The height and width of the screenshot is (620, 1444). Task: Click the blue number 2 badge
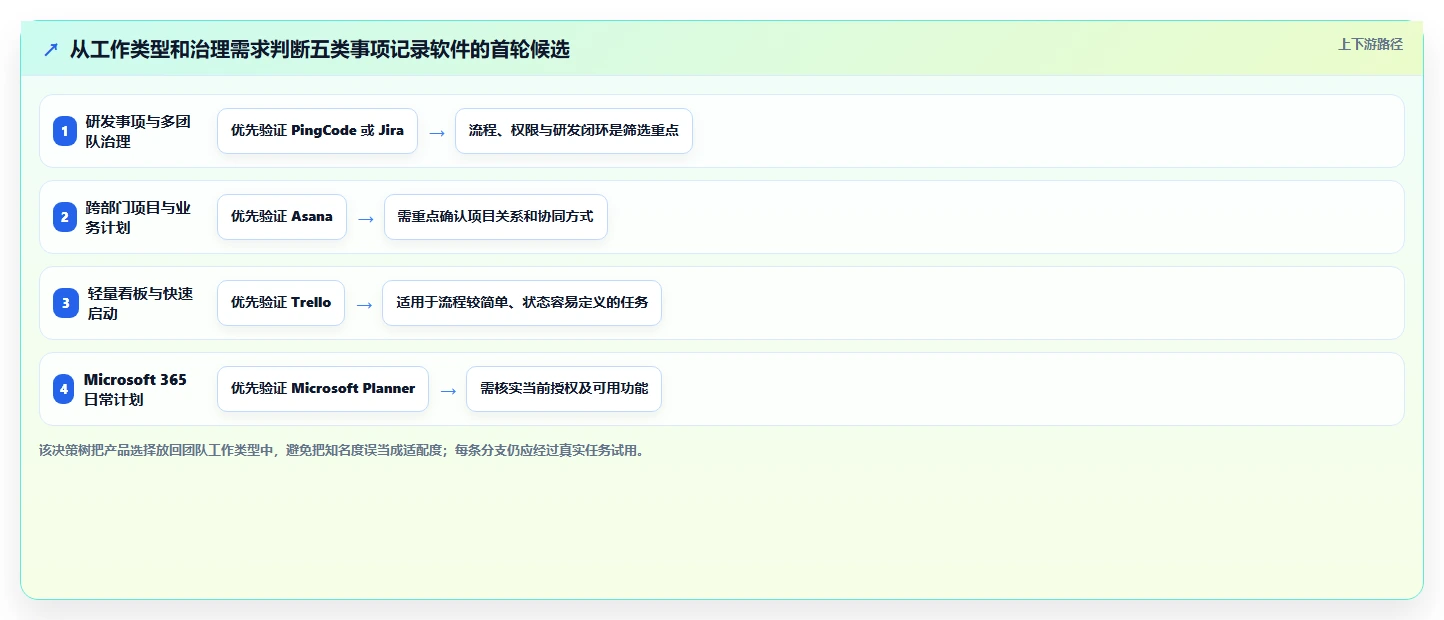pos(65,217)
